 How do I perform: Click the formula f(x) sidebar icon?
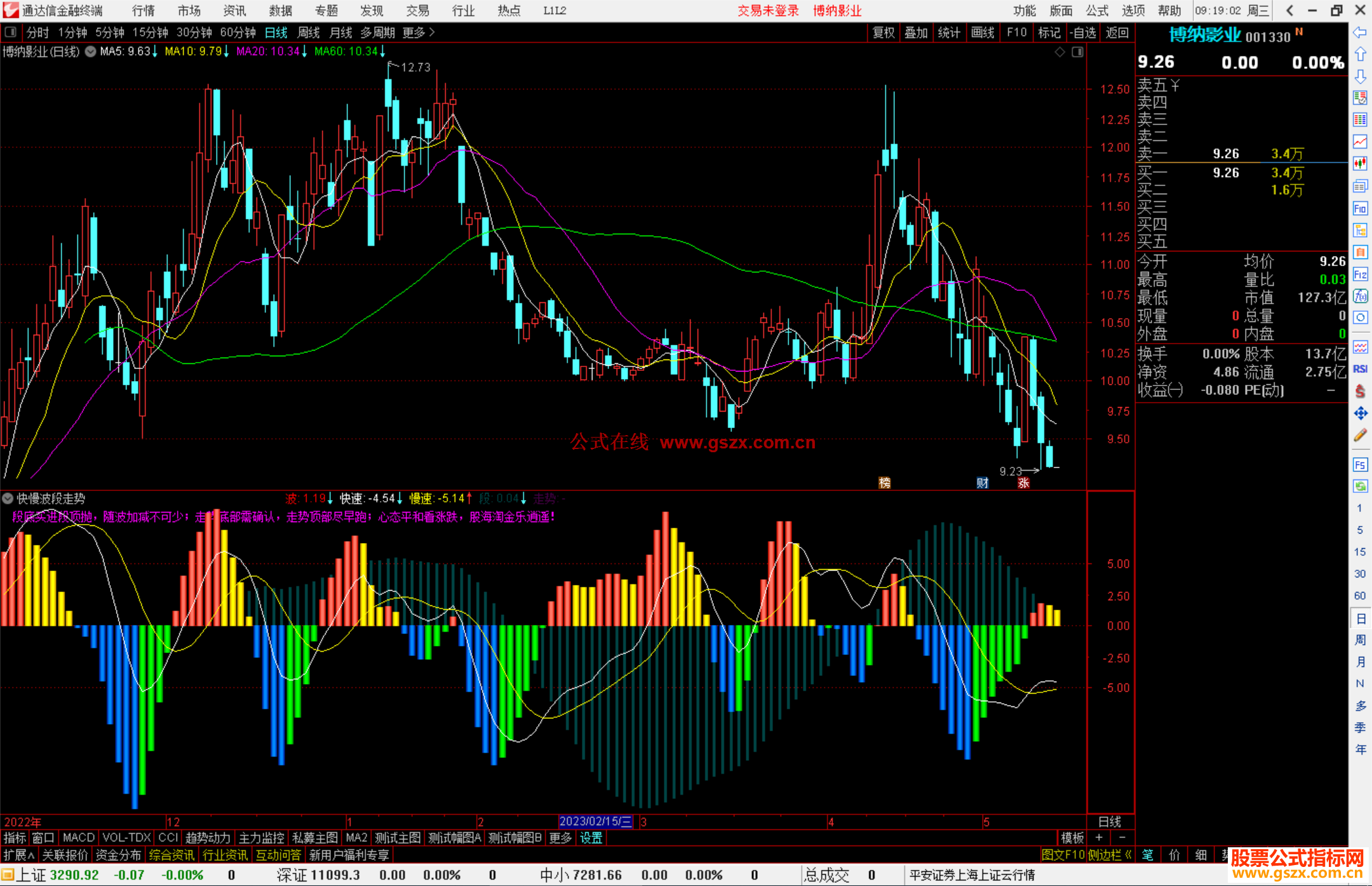click(x=1360, y=296)
